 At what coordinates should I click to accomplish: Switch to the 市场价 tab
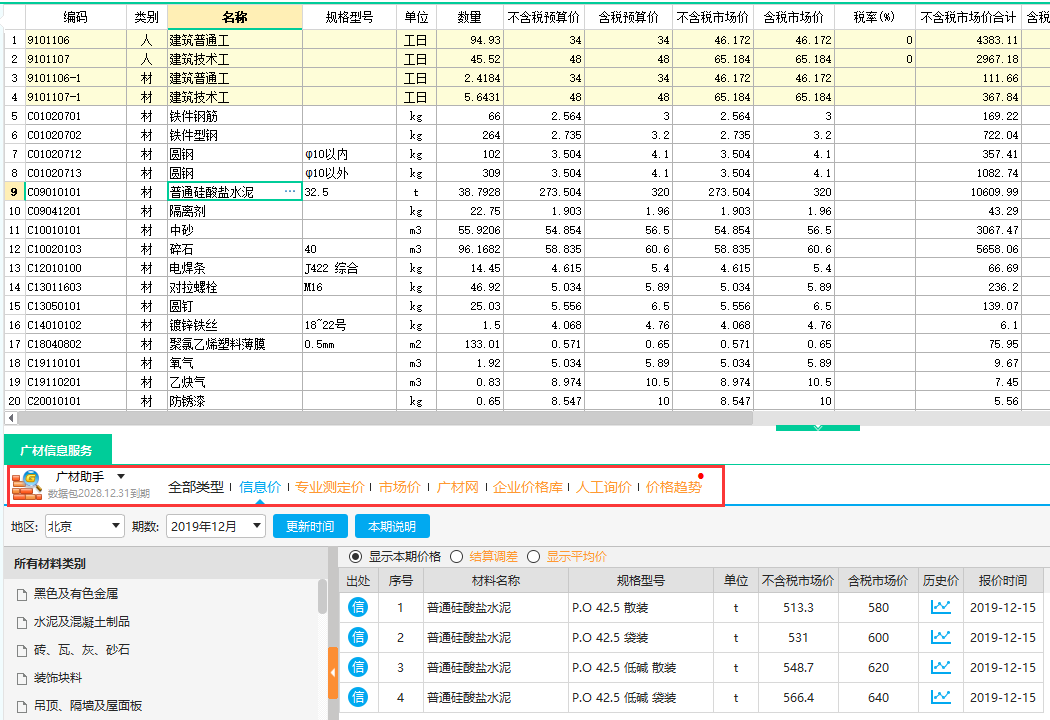[x=400, y=488]
